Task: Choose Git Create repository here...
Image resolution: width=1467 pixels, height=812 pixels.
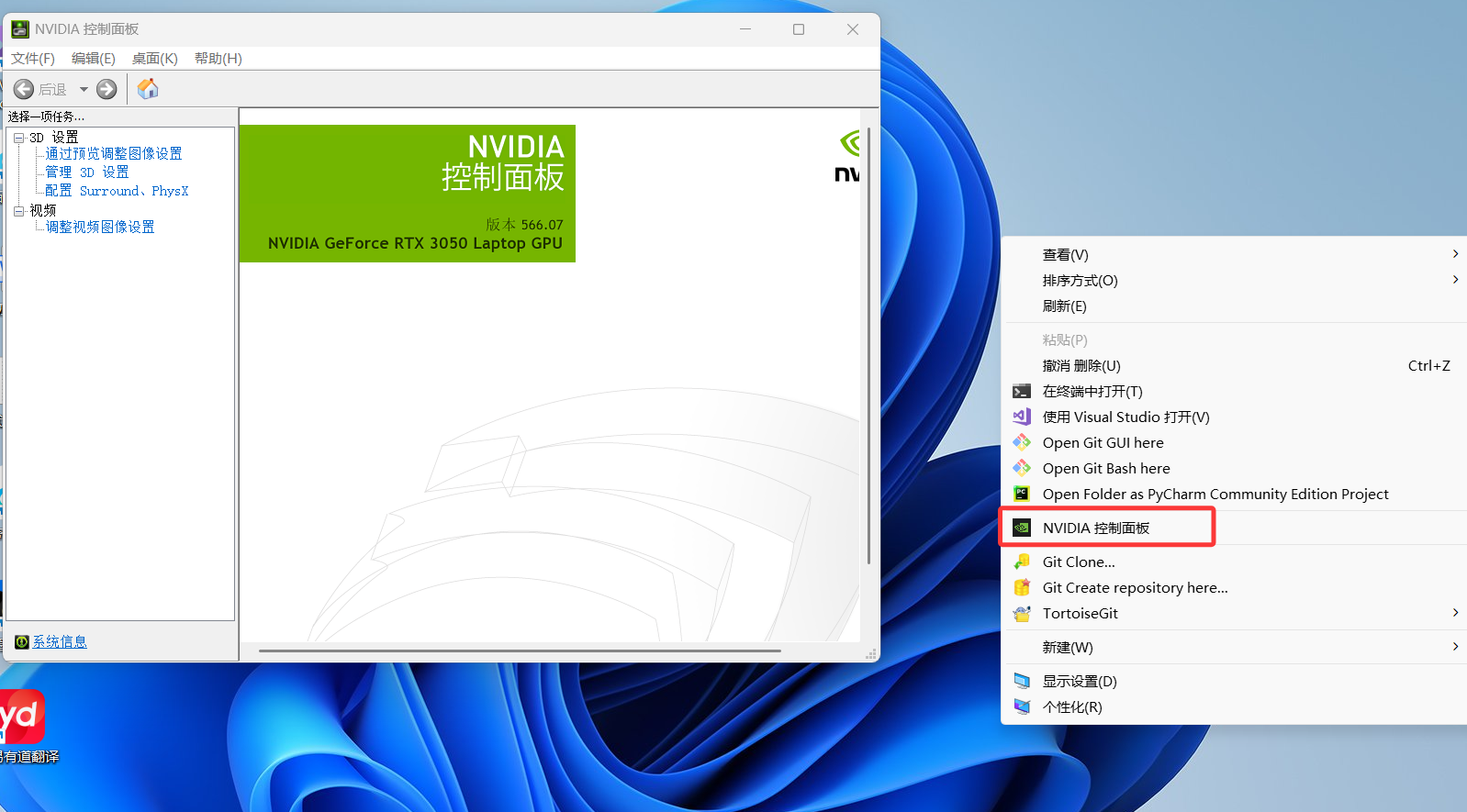Action: click(1234, 588)
